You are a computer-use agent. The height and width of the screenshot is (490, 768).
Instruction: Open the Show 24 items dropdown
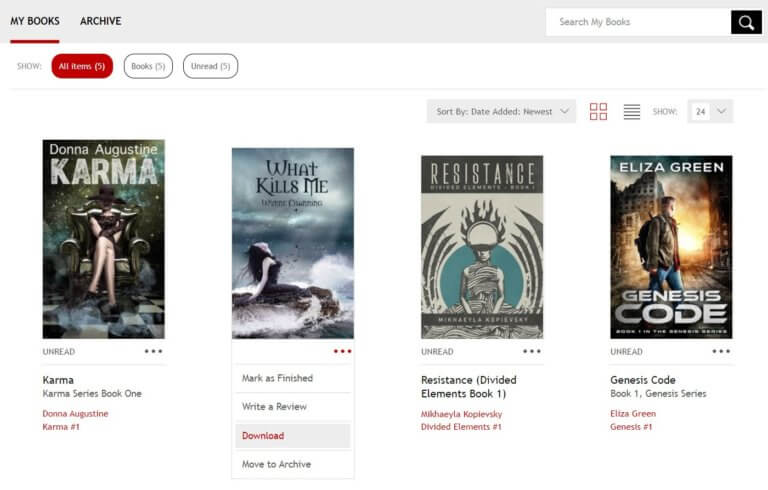(x=710, y=112)
